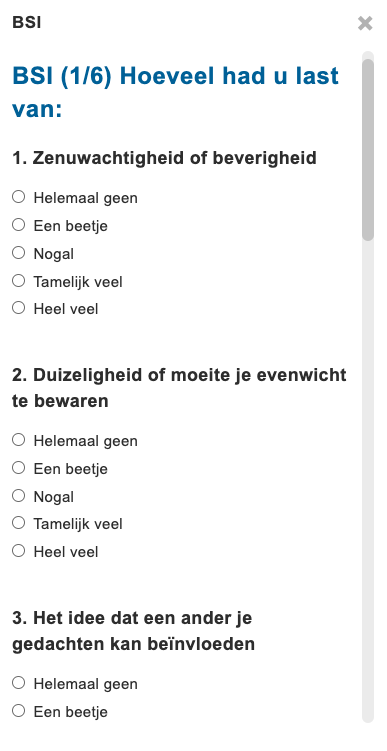Choose "Een beetje" for Zenuwachtigheid of beverigheid
The image size is (387, 751).
point(19,225)
